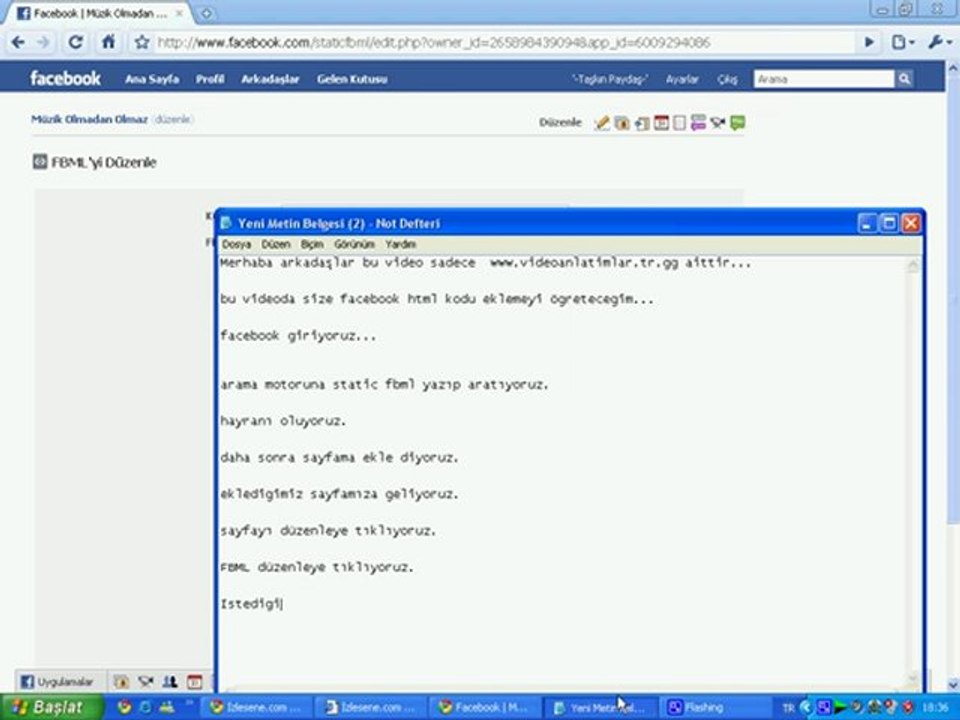Screen dimensions: 960x720
Task: Open a new browser tab
Action: [207, 13]
